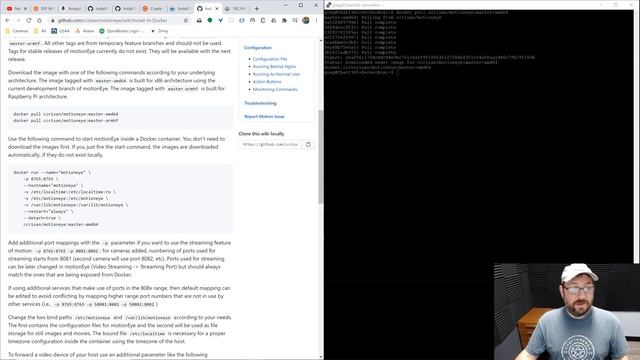The image size is (640, 360).
Task: Open Monitoring Commands wiki link
Action: coord(275,89)
